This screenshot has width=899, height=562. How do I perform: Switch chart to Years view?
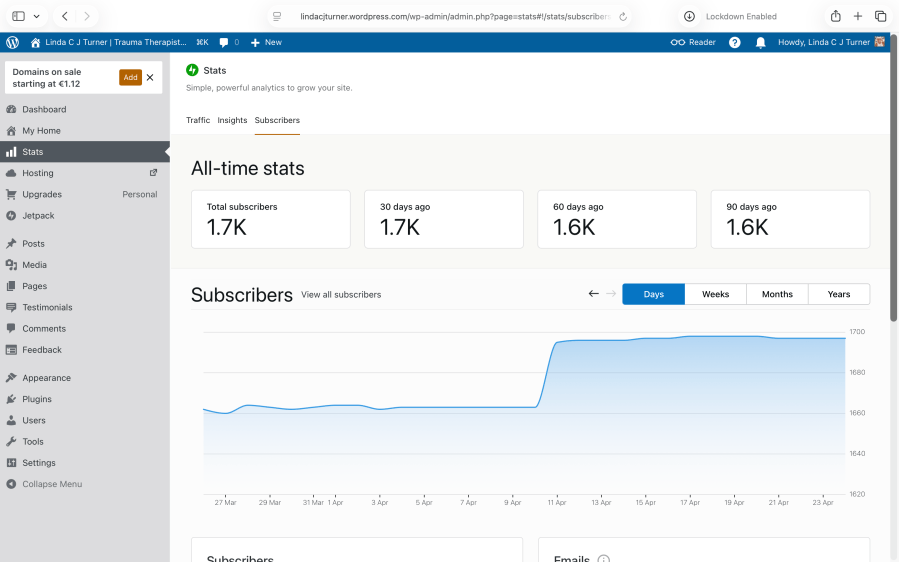[838, 294]
